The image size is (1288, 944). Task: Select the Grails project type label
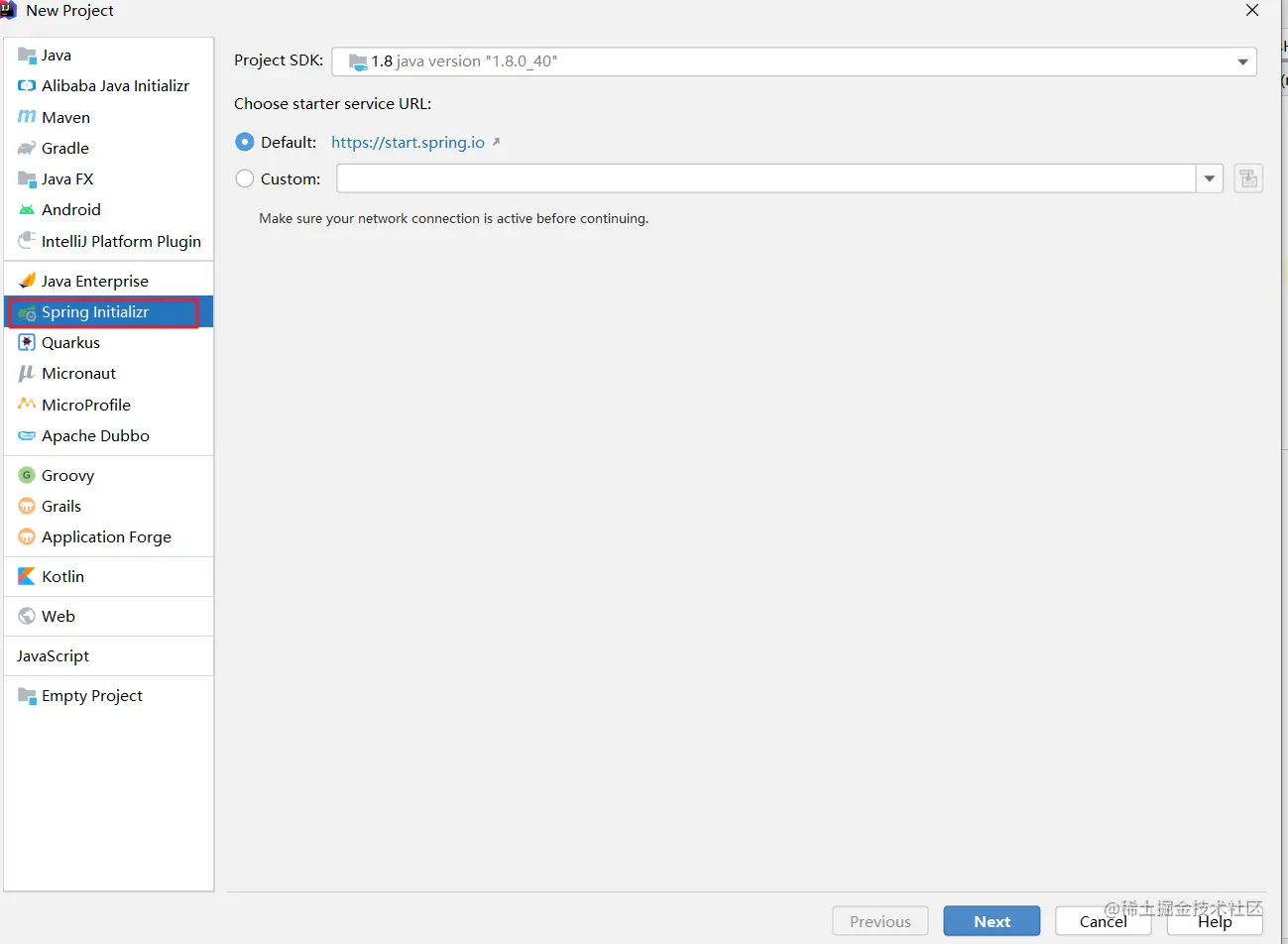[x=61, y=506]
